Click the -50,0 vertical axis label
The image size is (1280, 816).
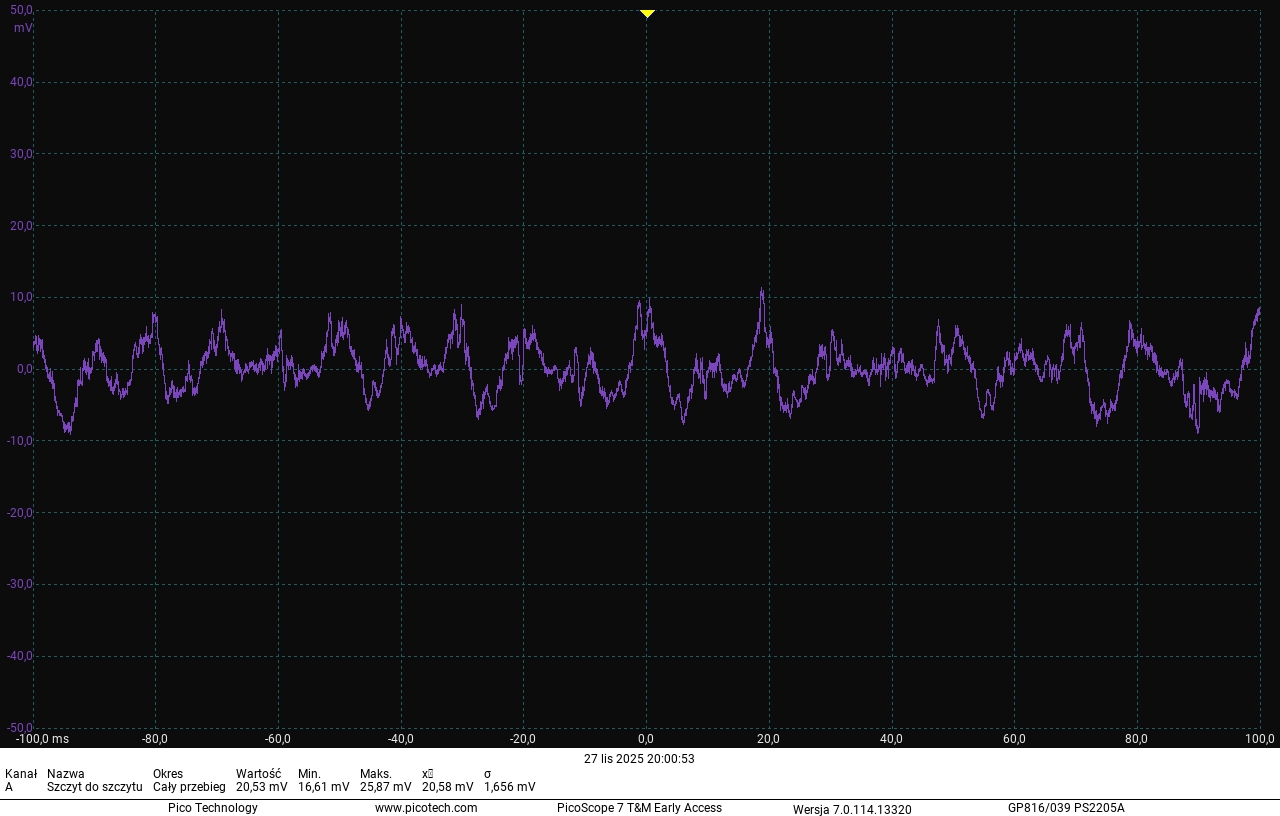20,727
